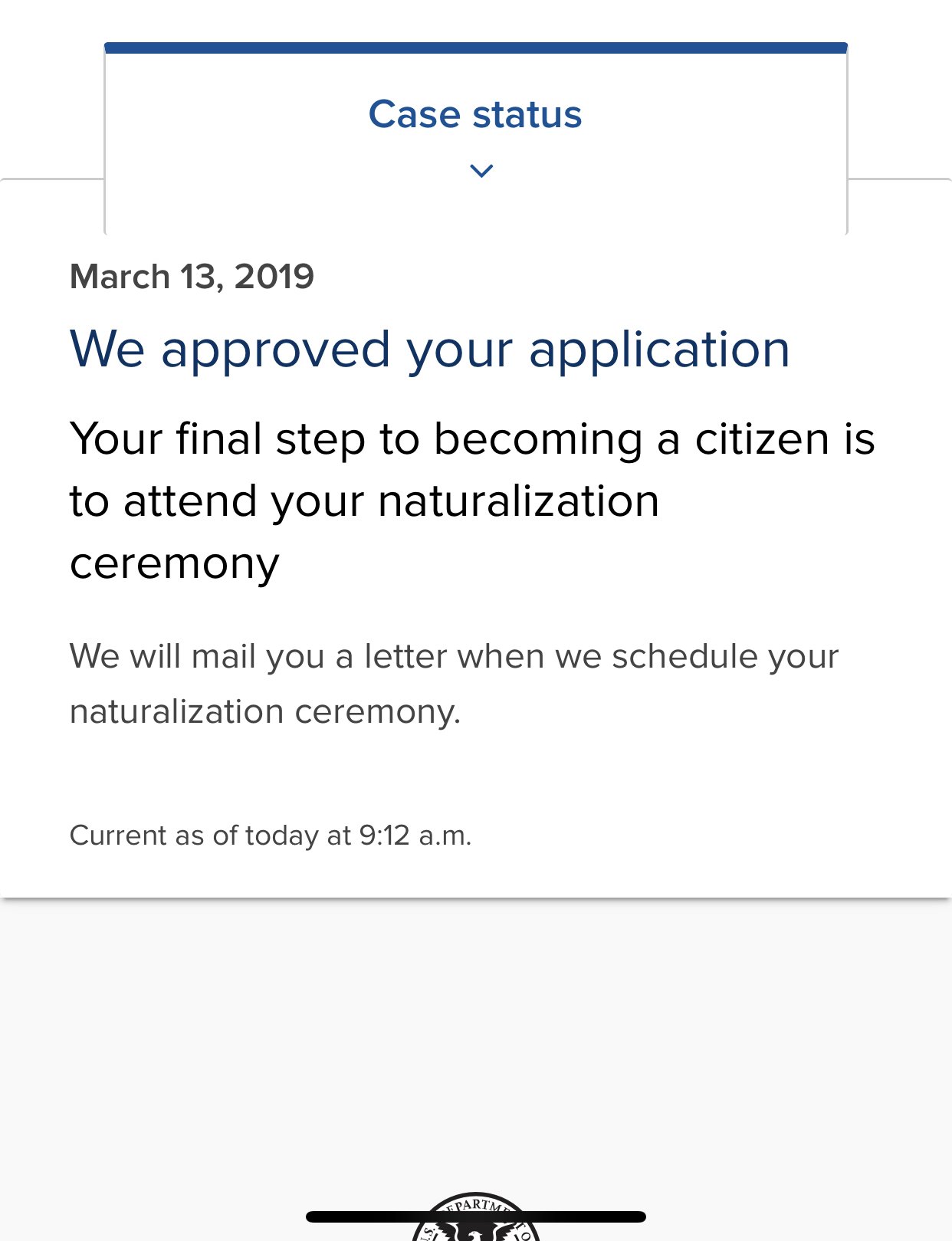
Task: Tap the word 'citizen' in the subheading
Action: click(x=762, y=440)
